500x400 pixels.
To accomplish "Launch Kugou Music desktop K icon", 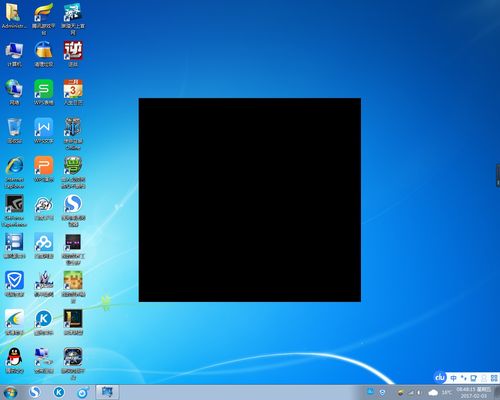I will [44, 319].
